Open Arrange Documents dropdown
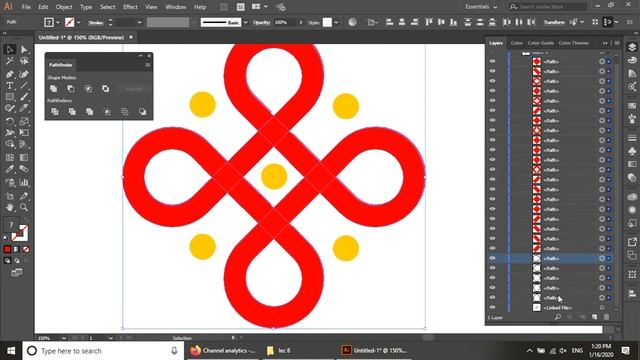Screen dimensions: 640x360 pos(259,7)
